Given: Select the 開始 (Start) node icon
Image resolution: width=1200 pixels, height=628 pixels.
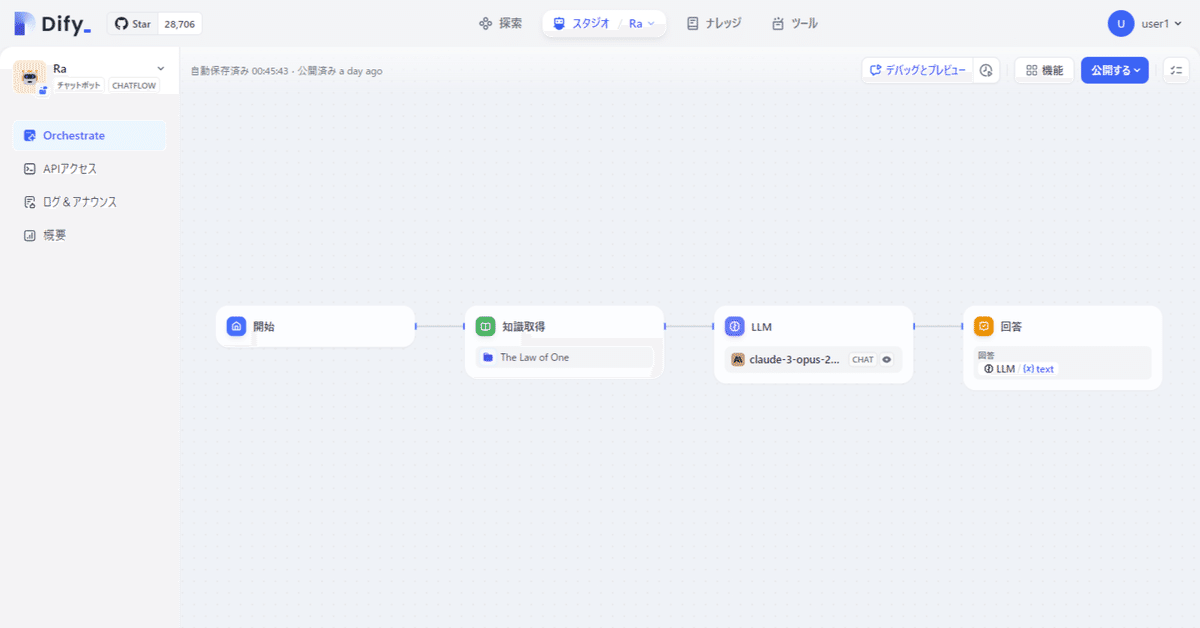Looking at the screenshot, I should point(236,326).
